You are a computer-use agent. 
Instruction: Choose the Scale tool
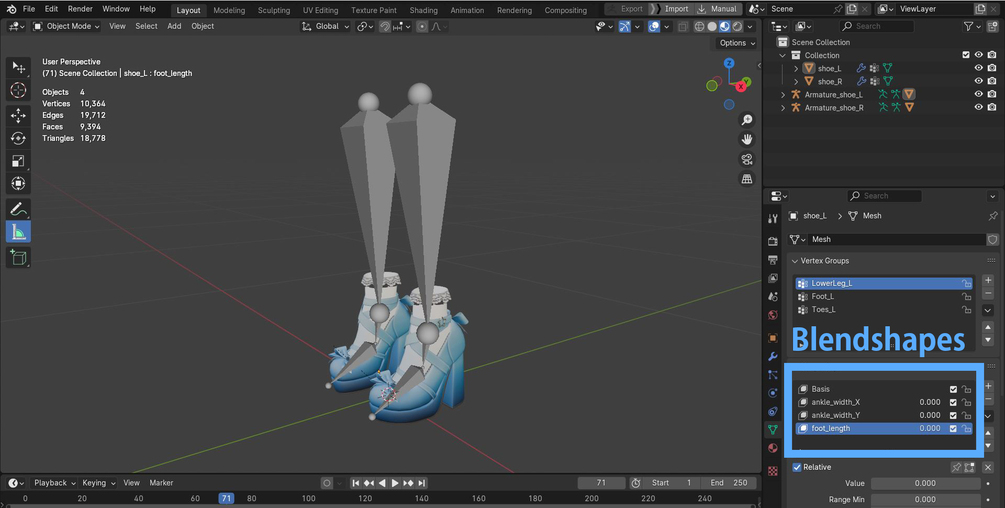(18, 161)
